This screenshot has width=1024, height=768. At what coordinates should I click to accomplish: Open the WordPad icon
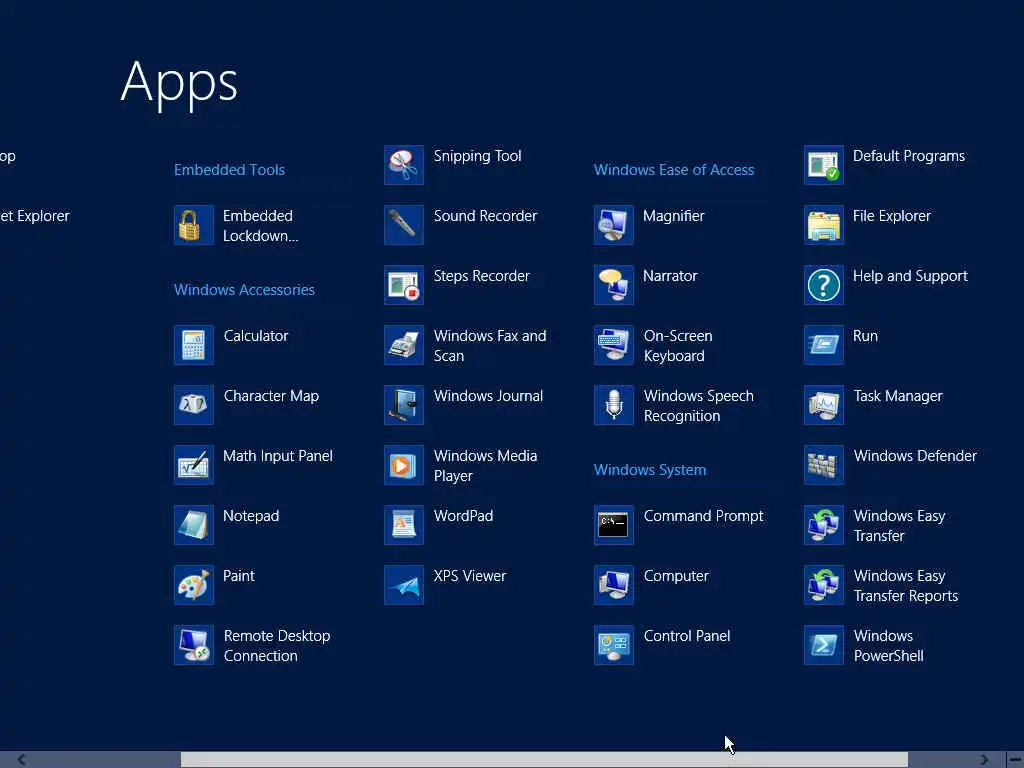pyautogui.click(x=404, y=525)
